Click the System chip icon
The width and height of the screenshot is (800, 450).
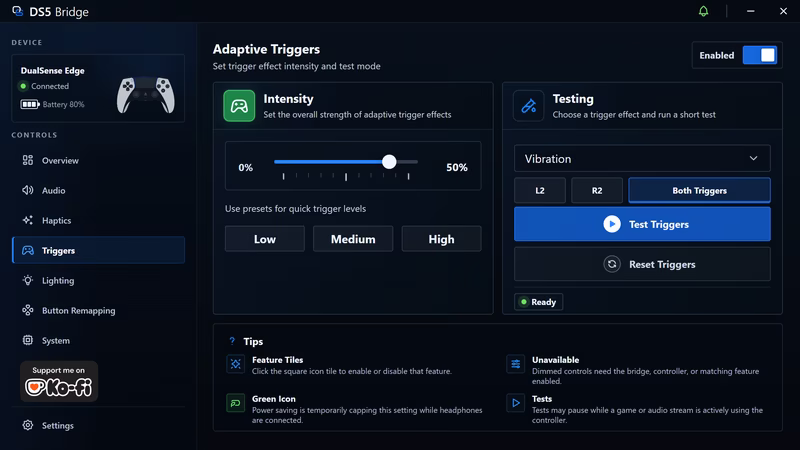click(x=28, y=340)
